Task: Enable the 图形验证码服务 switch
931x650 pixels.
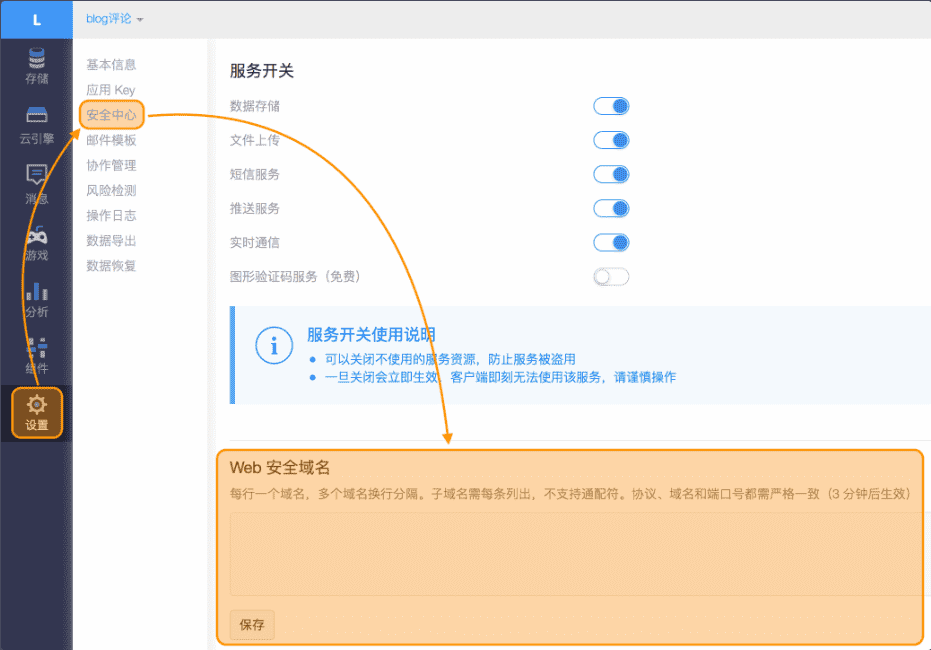Action: (x=611, y=277)
